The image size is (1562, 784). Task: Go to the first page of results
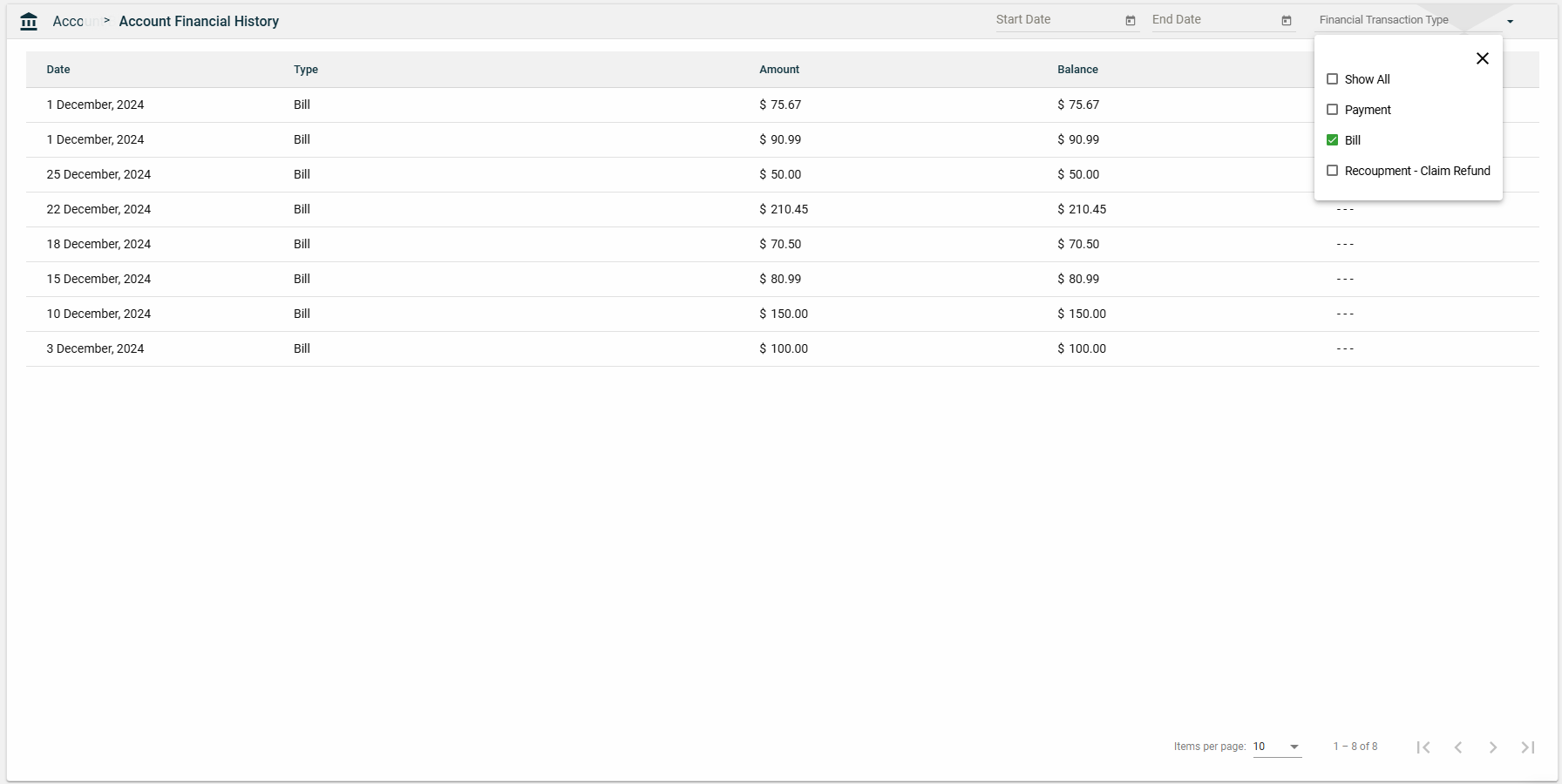(1423, 747)
